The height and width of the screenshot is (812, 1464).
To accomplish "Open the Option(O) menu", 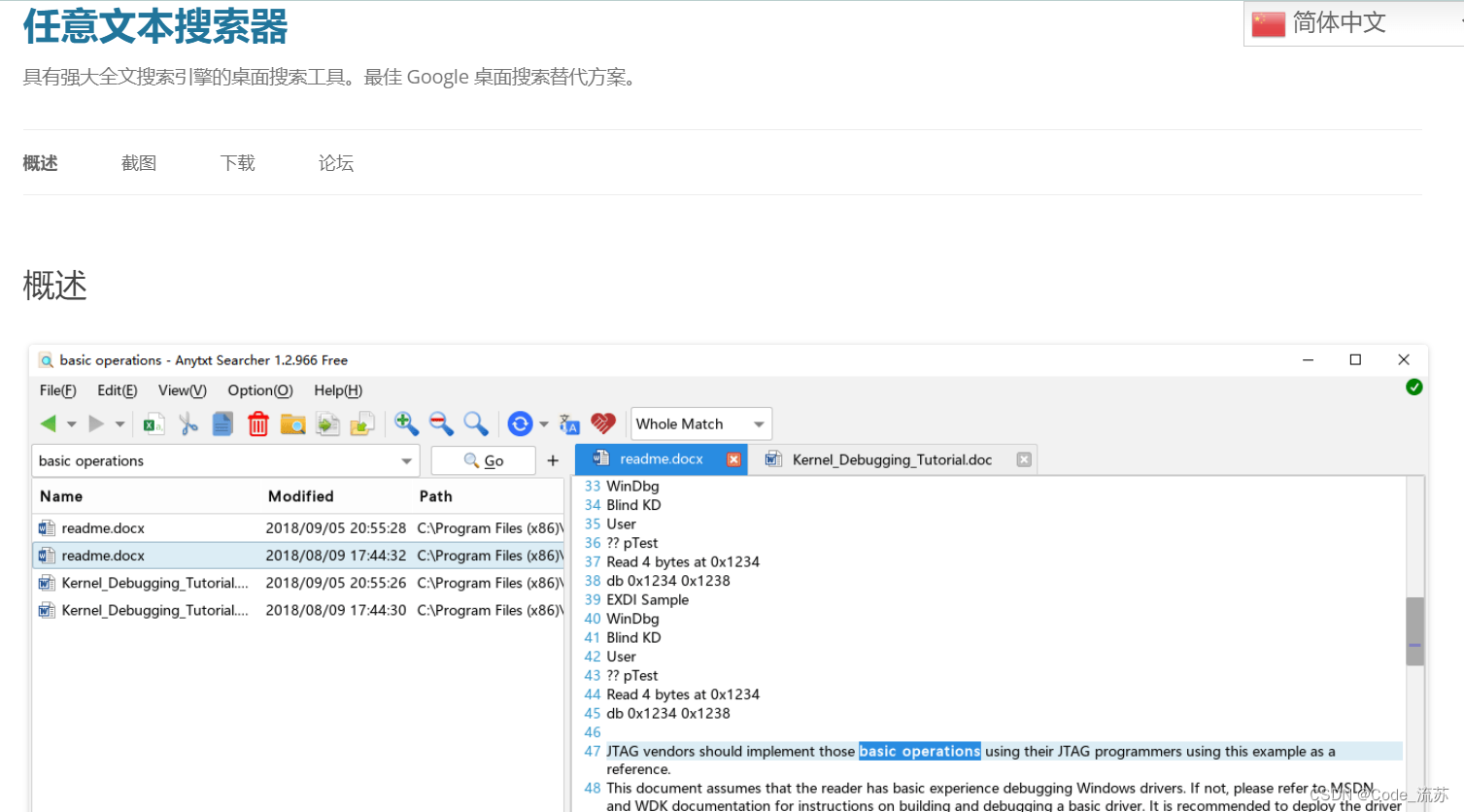I will [x=260, y=390].
